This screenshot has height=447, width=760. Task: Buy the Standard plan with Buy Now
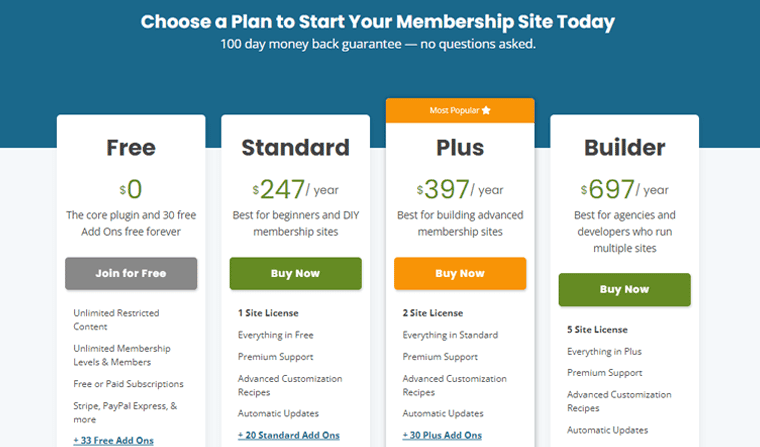296,273
